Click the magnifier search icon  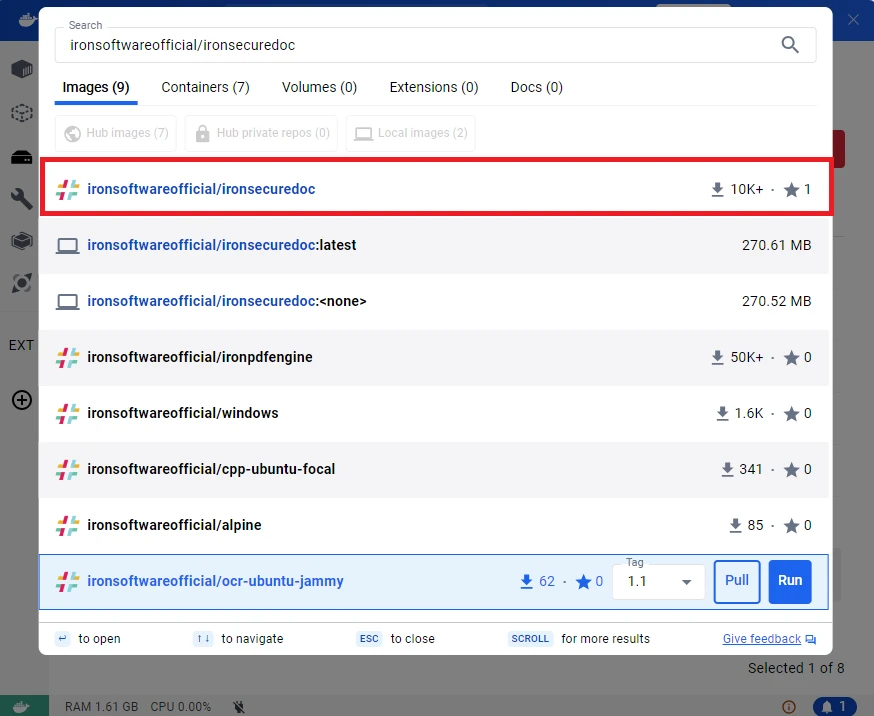[x=790, y=45]
